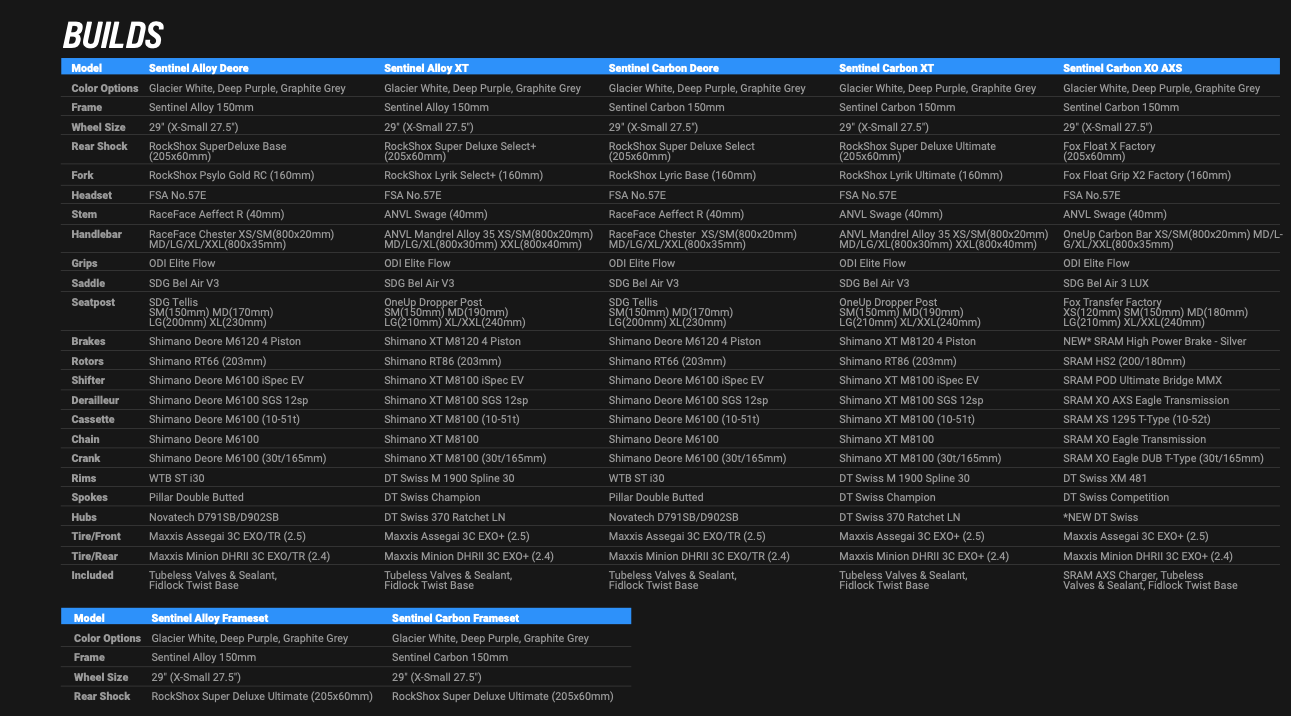Click the Saddle row label
This screenshot has height=716, width=1291.
pos(88,283)
